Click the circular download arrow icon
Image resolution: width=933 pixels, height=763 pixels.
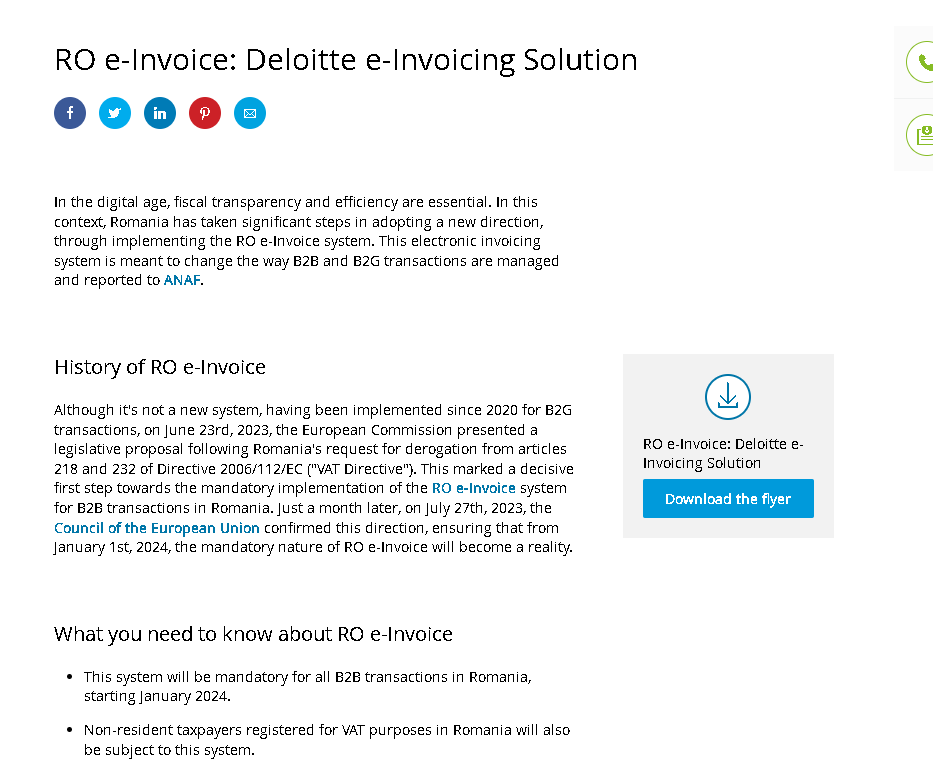pos(728,397)
